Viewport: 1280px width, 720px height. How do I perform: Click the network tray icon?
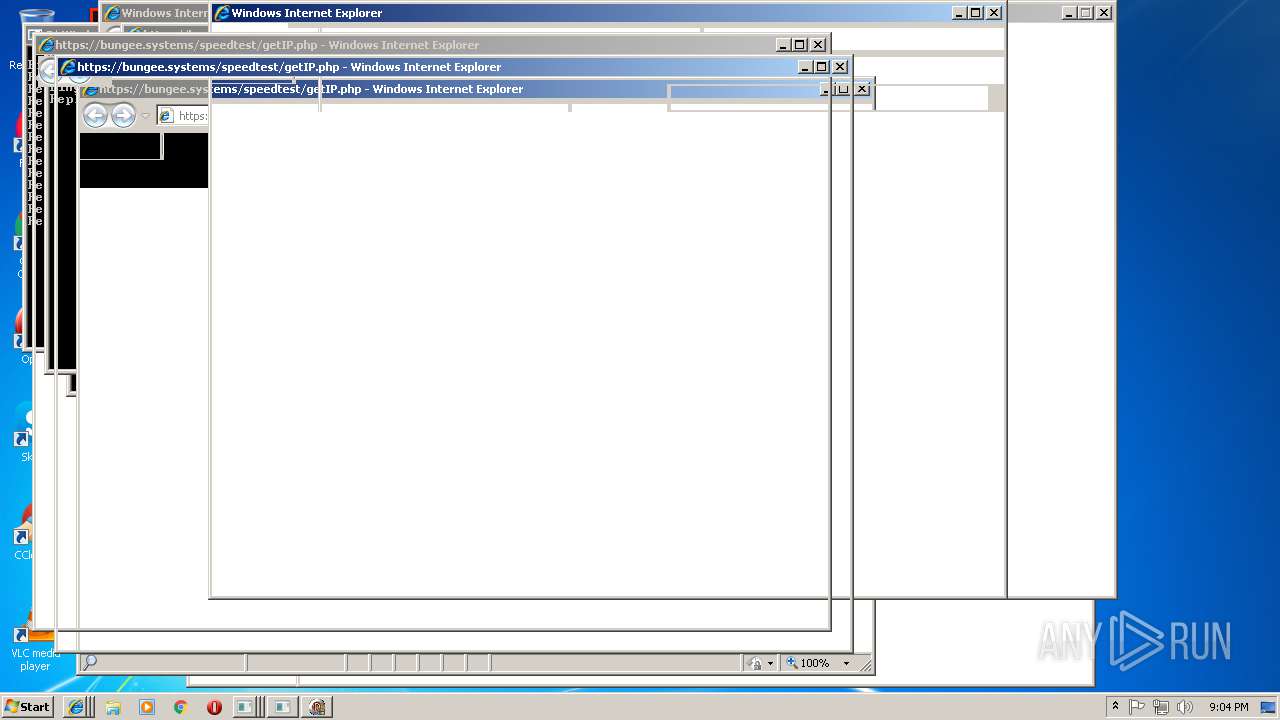point(1161,707)
